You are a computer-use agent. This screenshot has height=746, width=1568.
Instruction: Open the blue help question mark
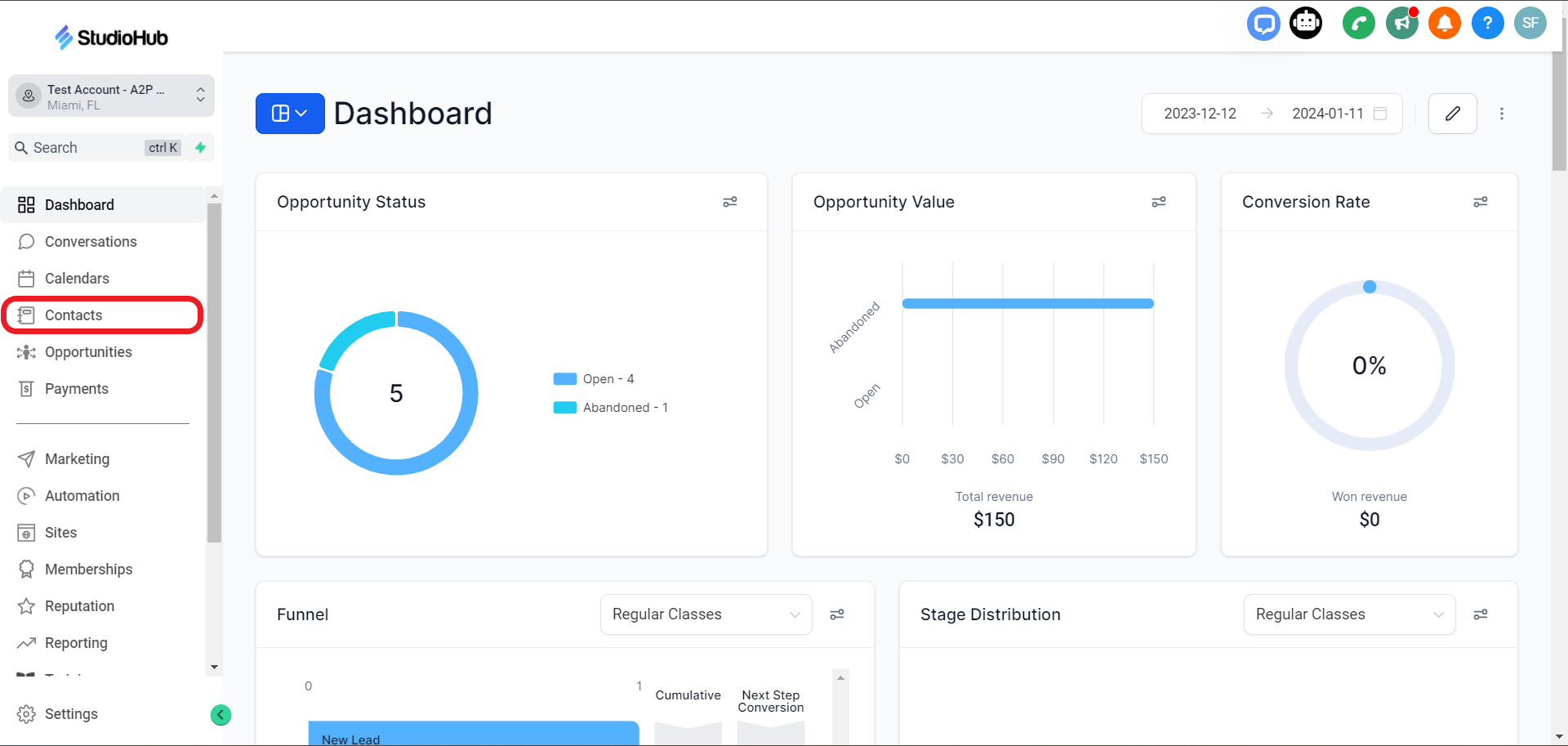(x=1488, y=23)
